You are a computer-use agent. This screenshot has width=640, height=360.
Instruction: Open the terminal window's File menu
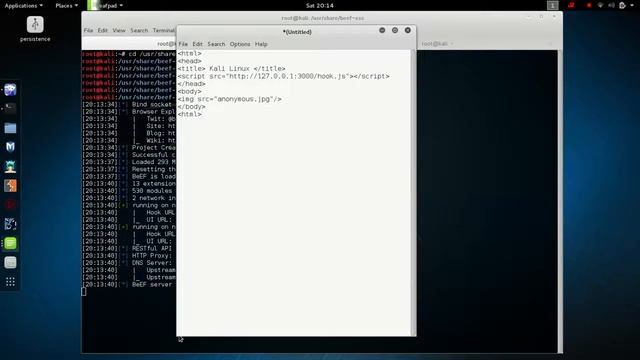pyautogui.click(x=88, y=30)
